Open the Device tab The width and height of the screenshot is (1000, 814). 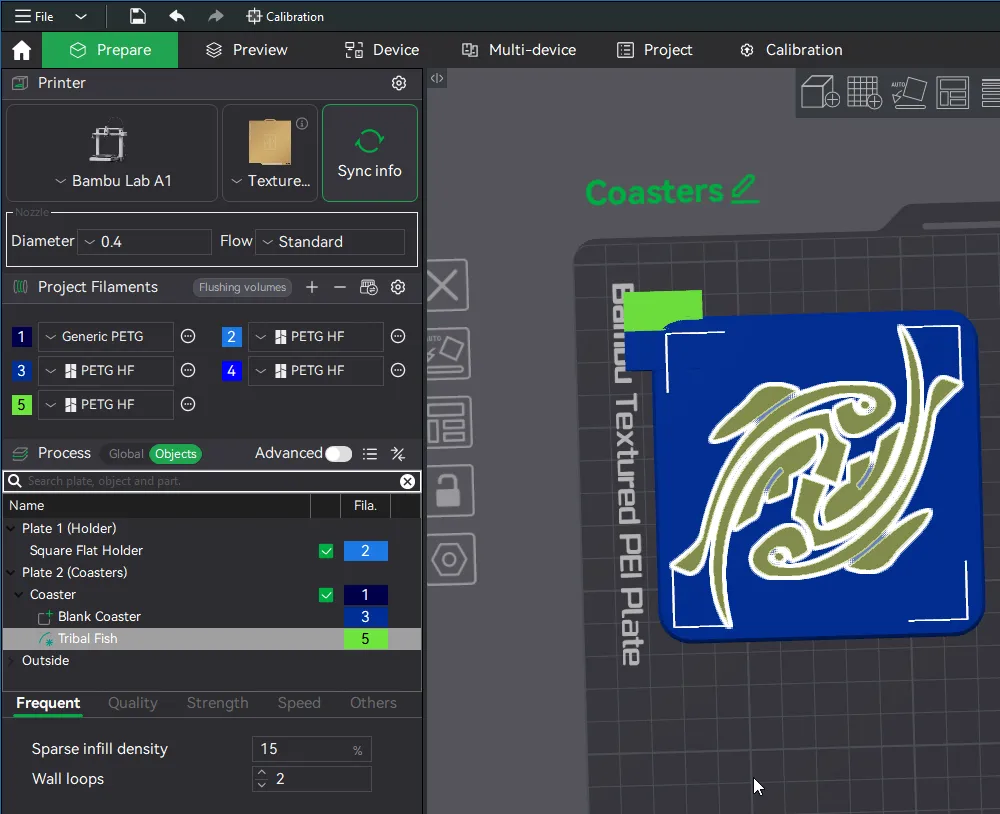[381, 50]
